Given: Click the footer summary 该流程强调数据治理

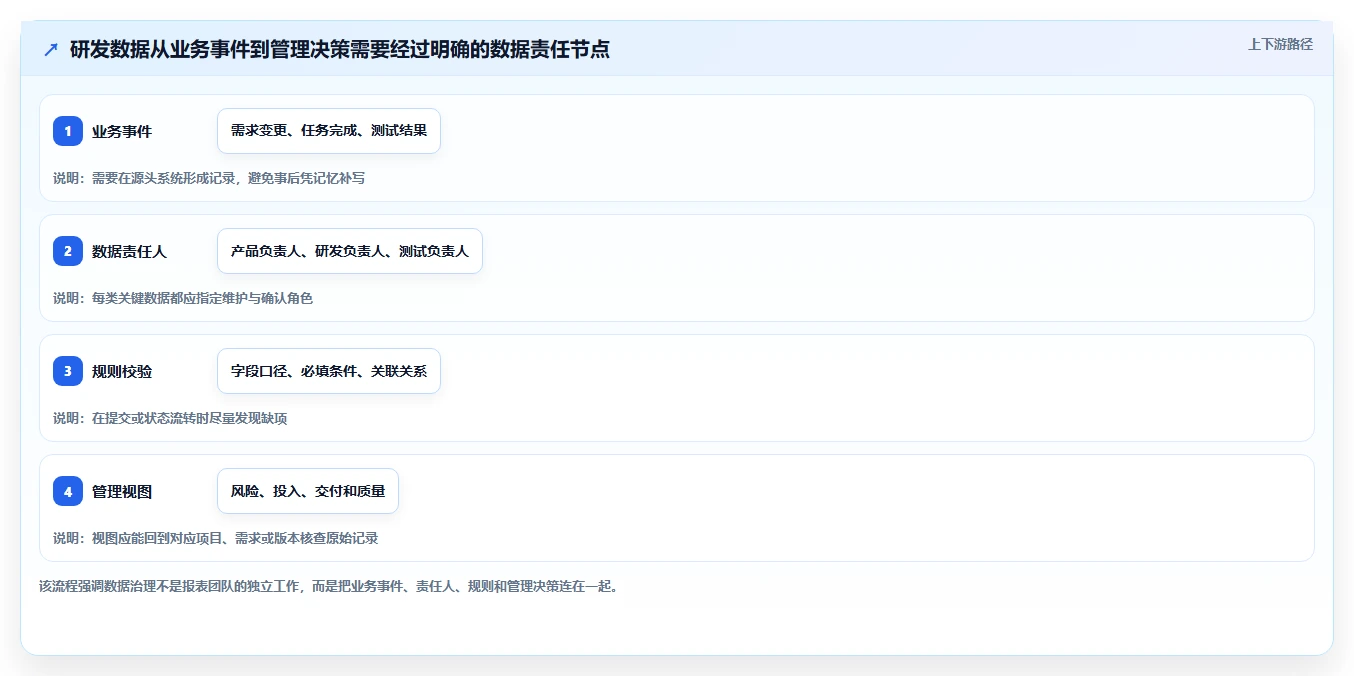Looking at the screenshot, I should pyautogui.click(x=329, y=586).
